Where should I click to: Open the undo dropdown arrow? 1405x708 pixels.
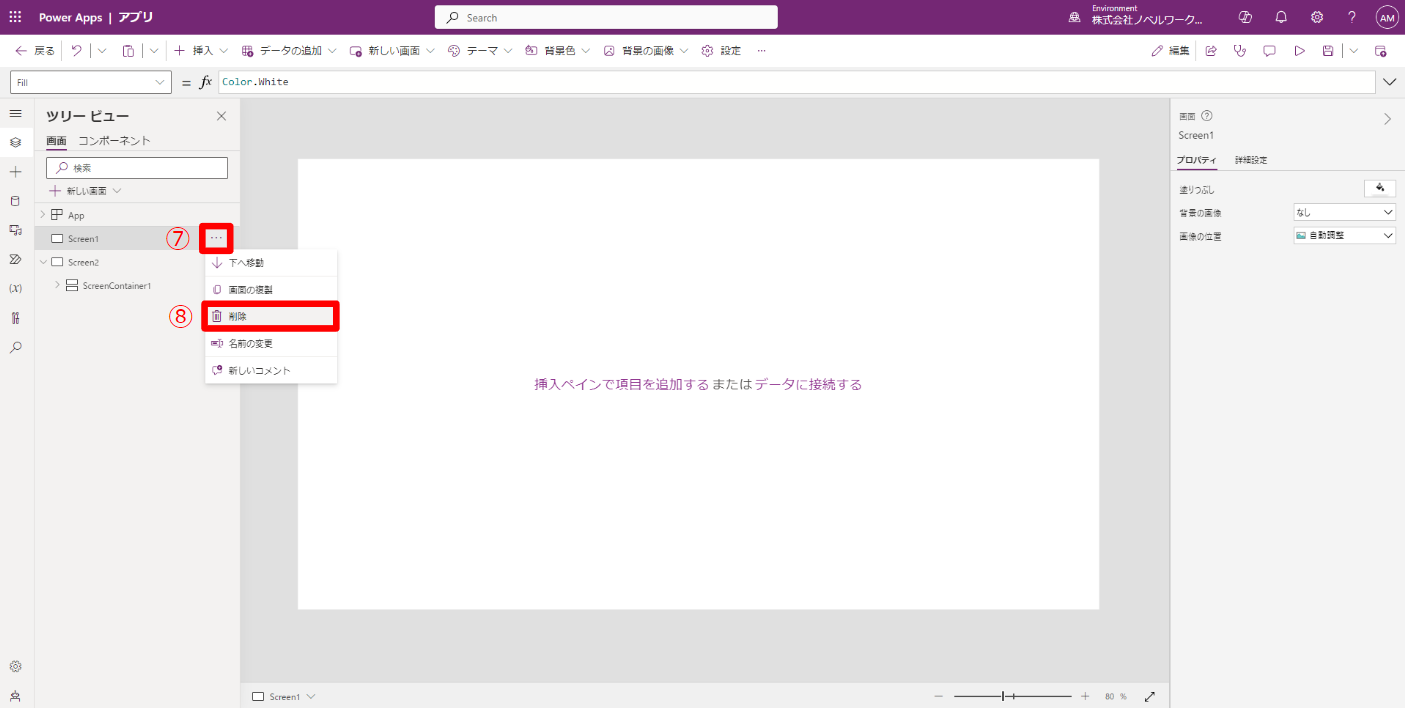tap(101, 50)
